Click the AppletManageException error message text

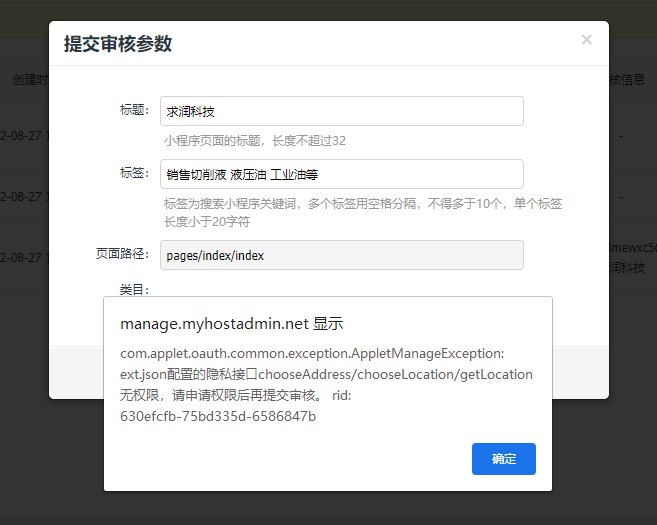click(x=326, y=385)
